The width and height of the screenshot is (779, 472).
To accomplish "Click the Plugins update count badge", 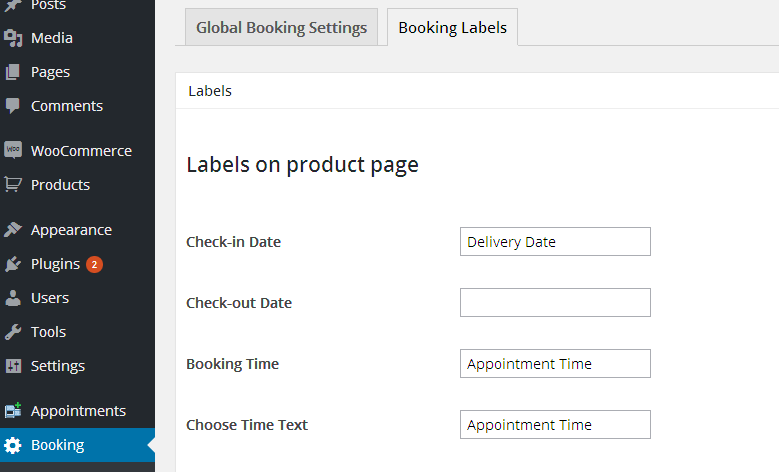I will [94, 264].
